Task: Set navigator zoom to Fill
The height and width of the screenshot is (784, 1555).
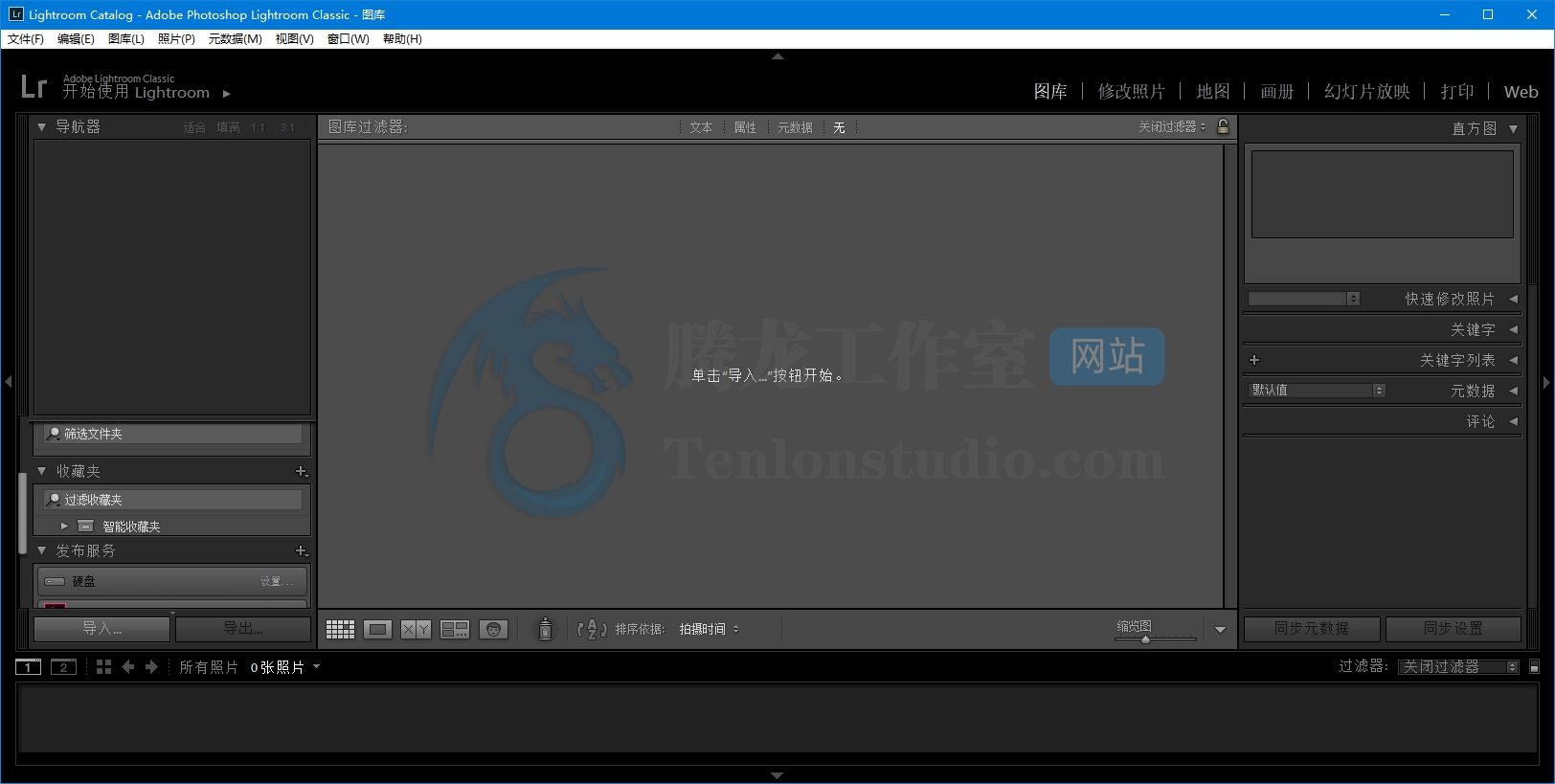Action: coord(228,127)
